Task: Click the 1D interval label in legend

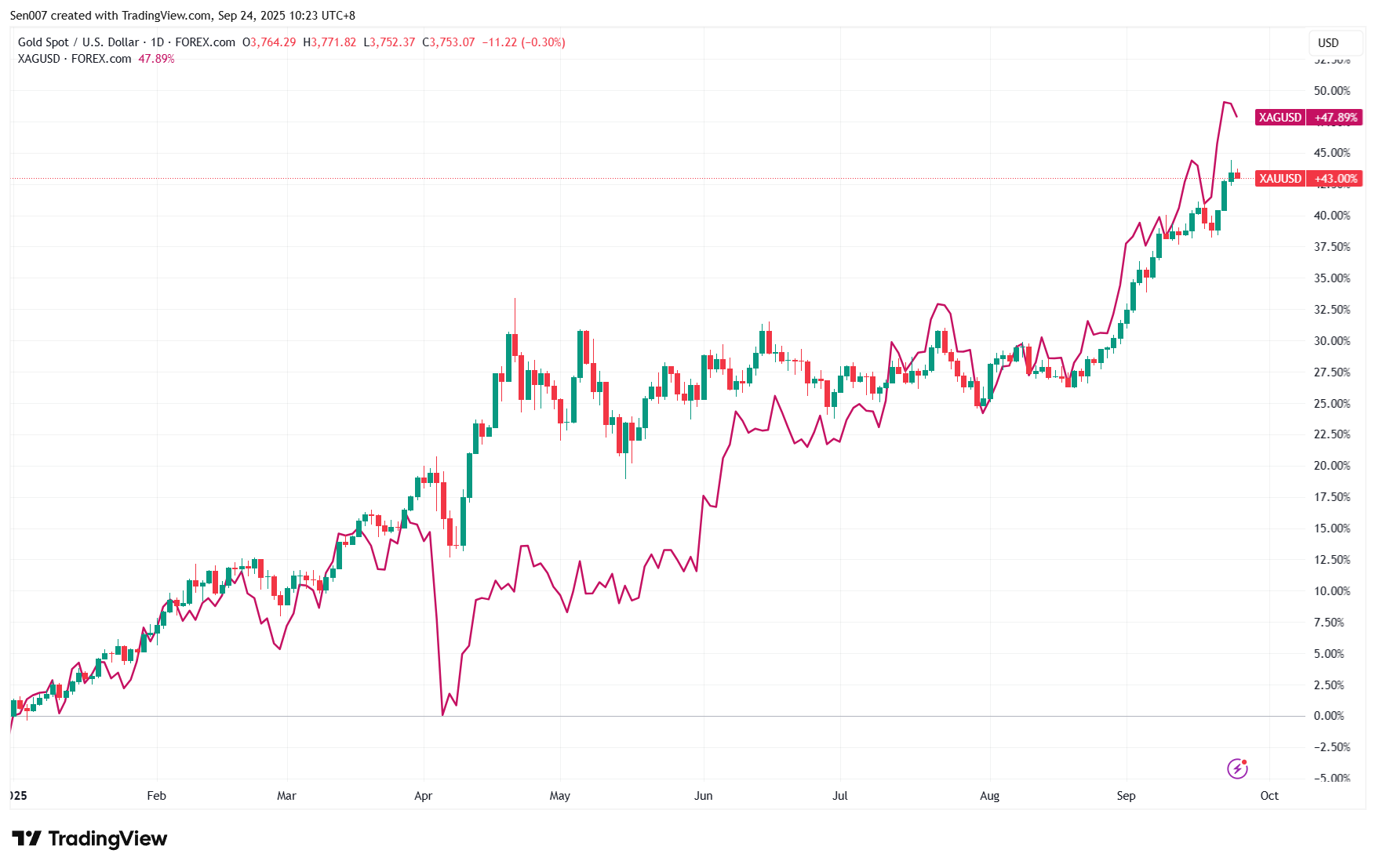Action: (157, 42)
